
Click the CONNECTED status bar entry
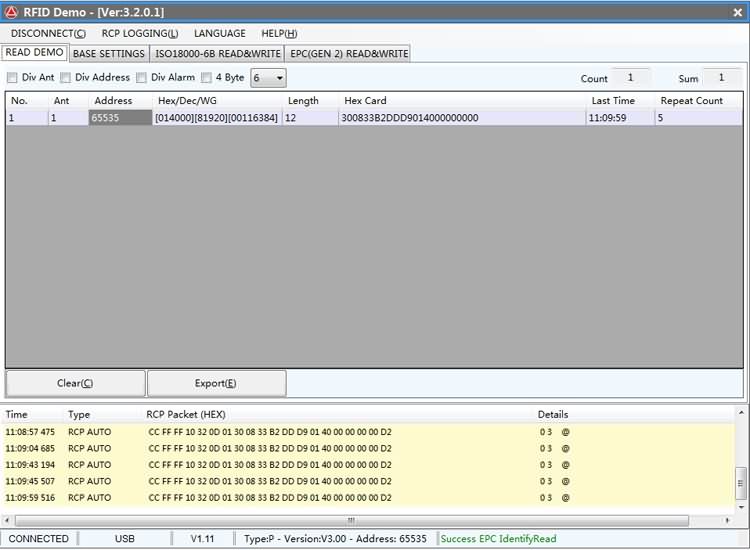point(39,539)
